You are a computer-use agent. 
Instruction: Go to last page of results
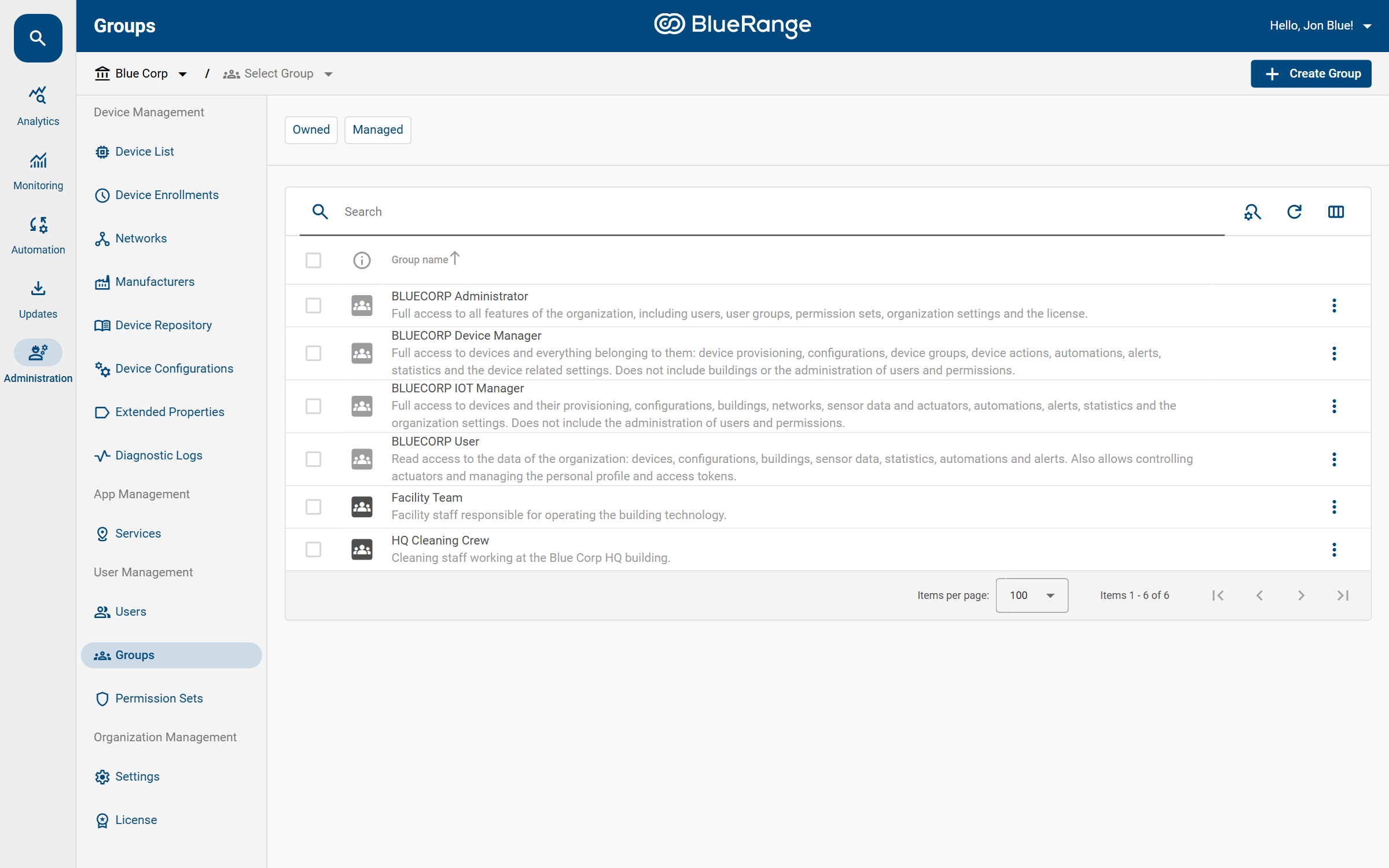(x=1343, y=595)
